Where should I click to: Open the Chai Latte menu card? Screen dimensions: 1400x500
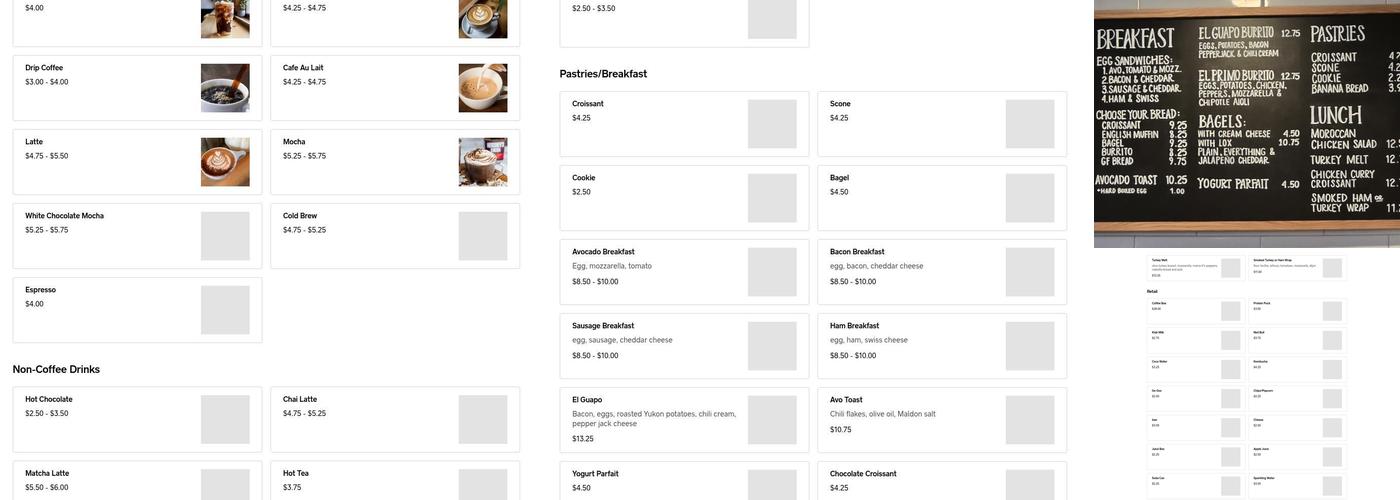[x=395, y=420]
